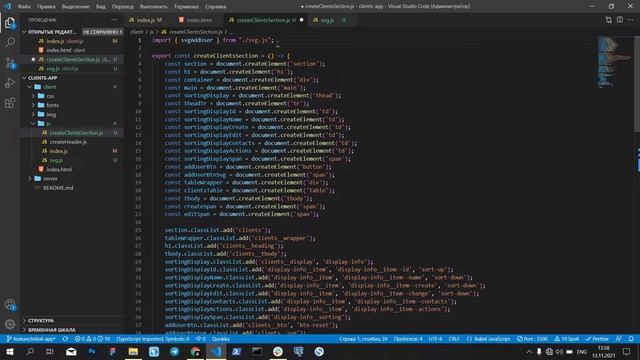
Task: Open the Explorer view in activity bar
Action: coord(10,23)
